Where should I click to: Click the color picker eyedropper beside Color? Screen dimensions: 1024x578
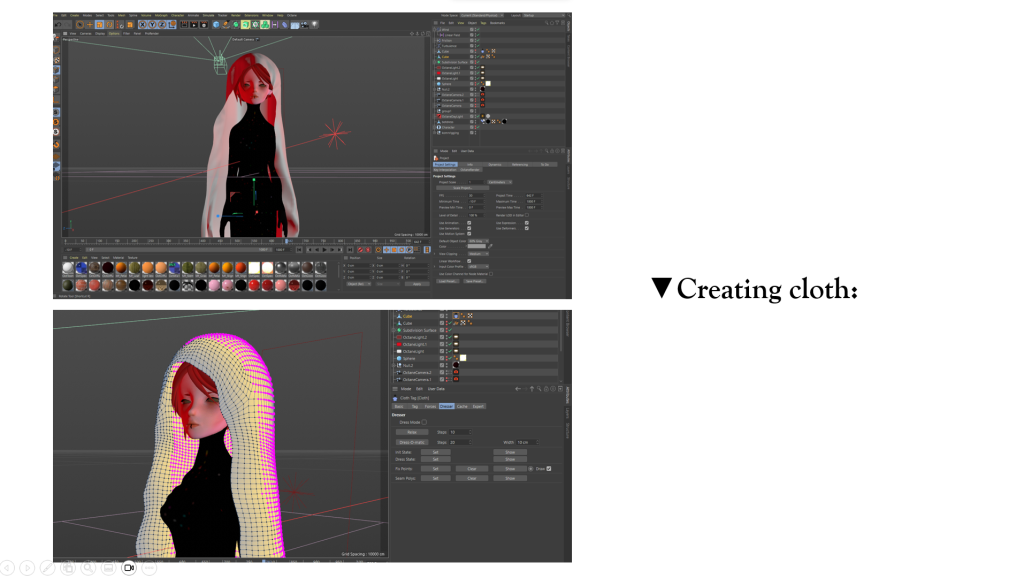pos(490,246)
